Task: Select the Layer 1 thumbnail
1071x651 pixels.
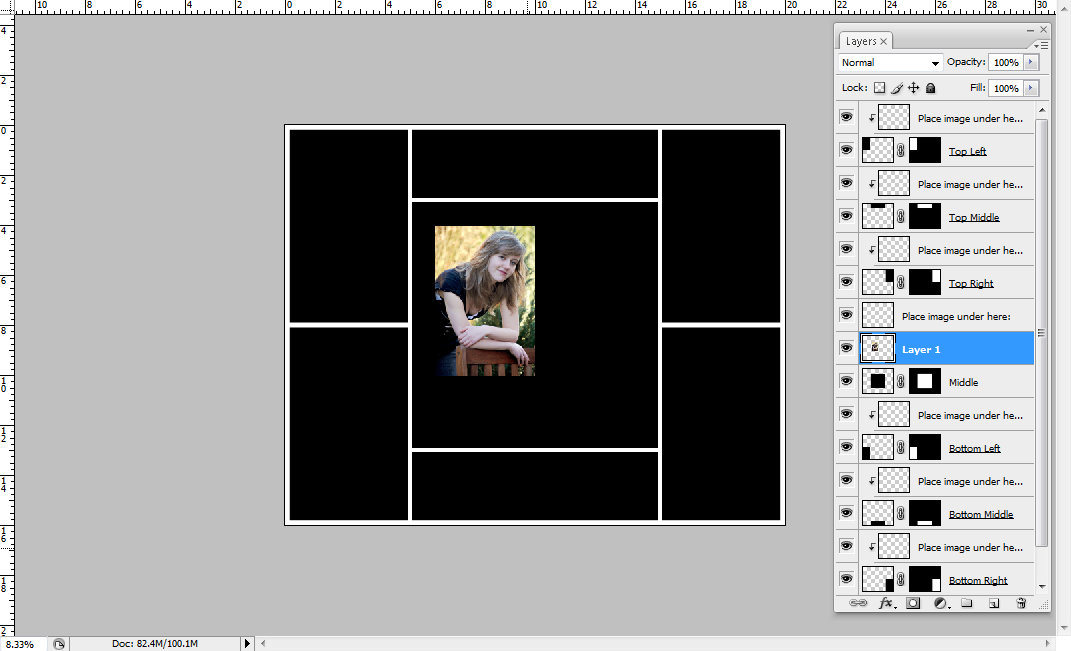Action: pos(878,348)
